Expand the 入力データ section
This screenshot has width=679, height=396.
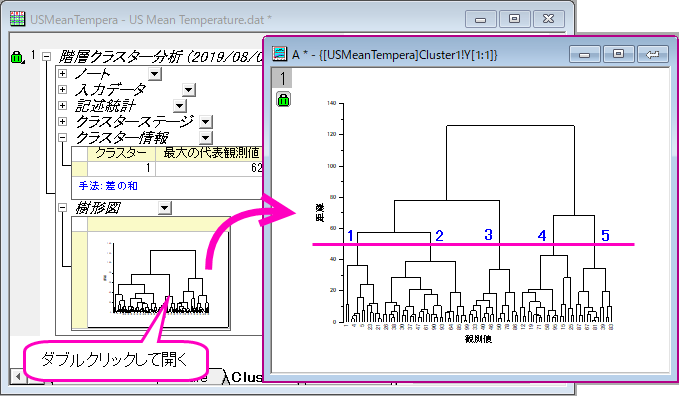(62, 90)
